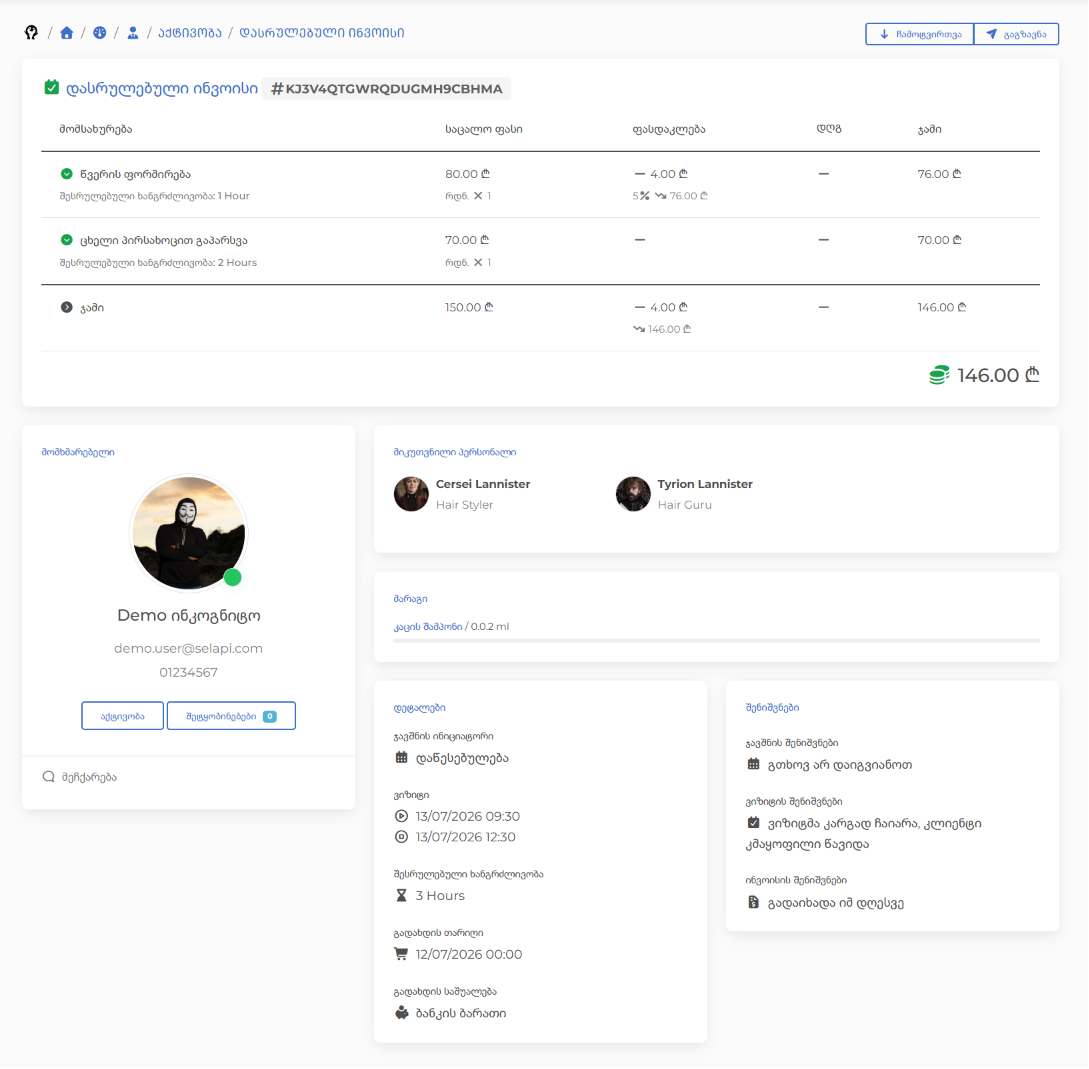The width and height of the screenshot is (1089, 1069).
Task: Click the stock usage progress bar
Action: pyautogui.click(x=716, y=640)
